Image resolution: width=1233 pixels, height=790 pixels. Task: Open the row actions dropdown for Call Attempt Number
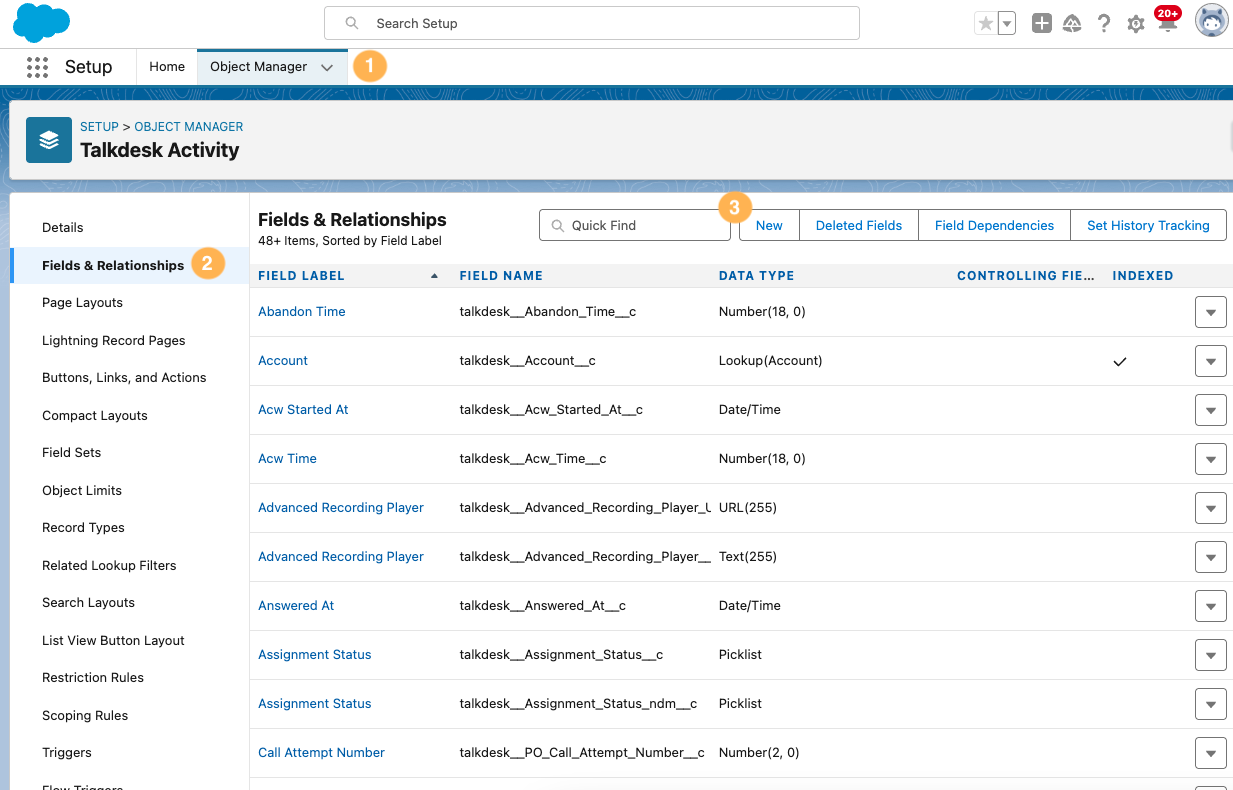[x=1211, y=753]
